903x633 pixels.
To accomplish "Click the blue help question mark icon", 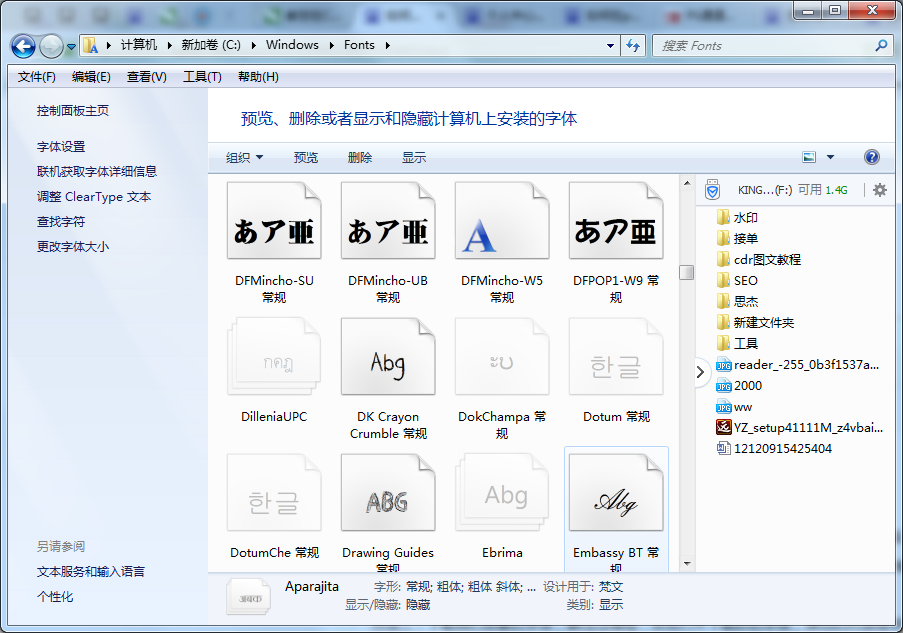I will point(871,157).
